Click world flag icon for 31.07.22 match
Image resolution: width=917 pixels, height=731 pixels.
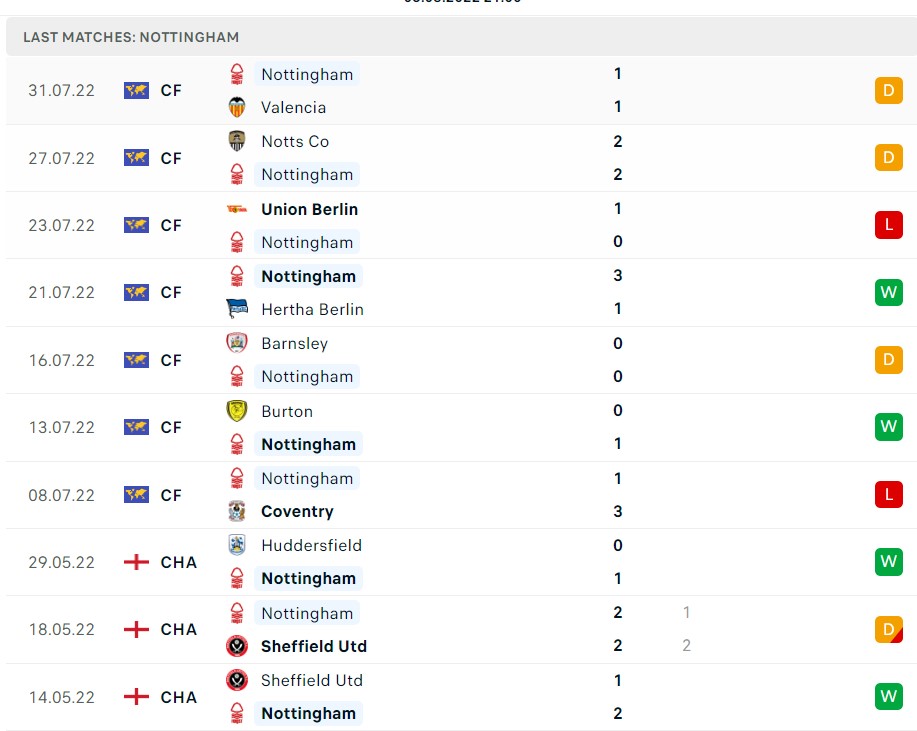136,90
